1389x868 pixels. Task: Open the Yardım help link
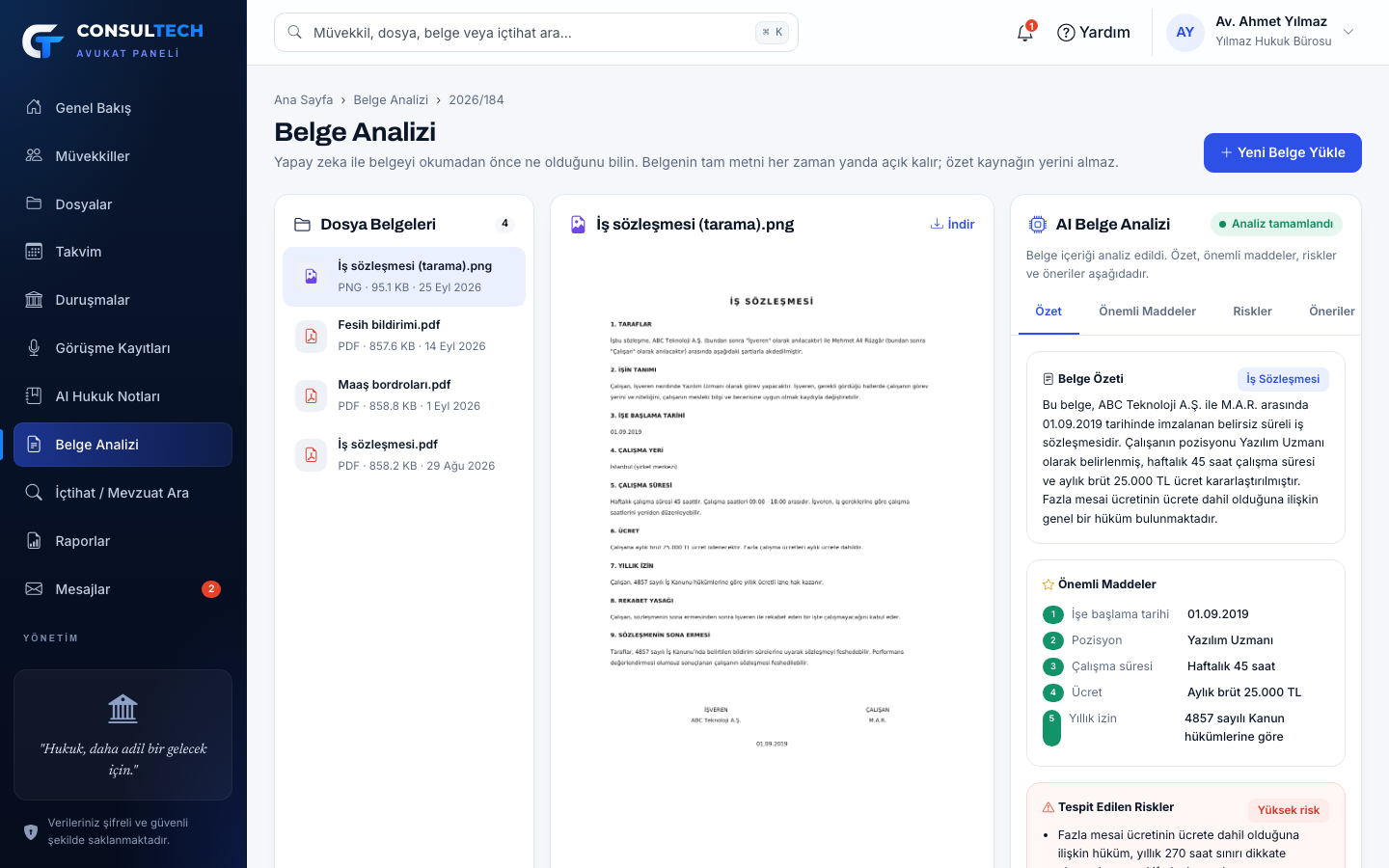[1094, 33]
